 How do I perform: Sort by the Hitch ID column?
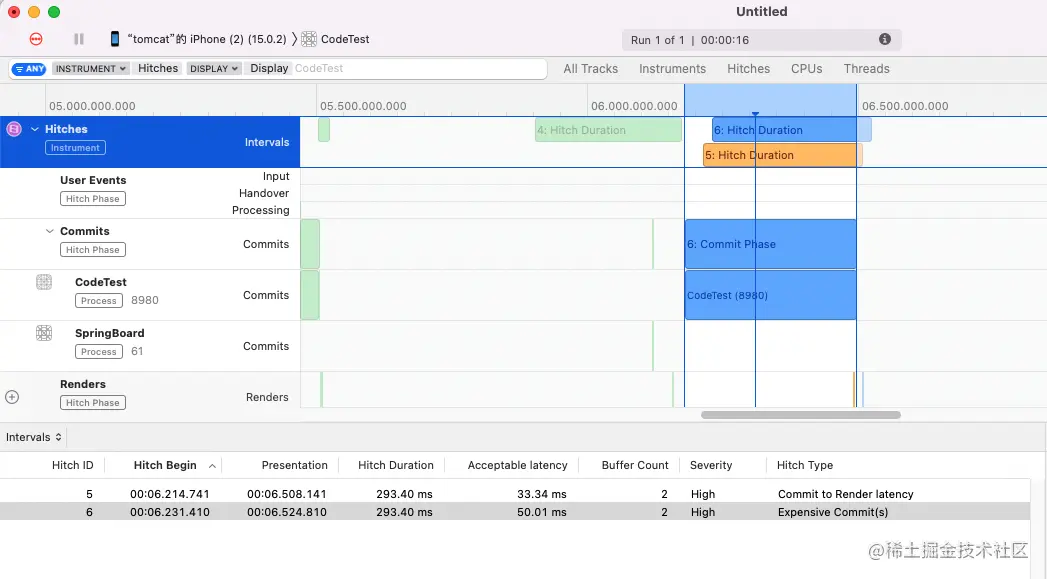[73, 465]
